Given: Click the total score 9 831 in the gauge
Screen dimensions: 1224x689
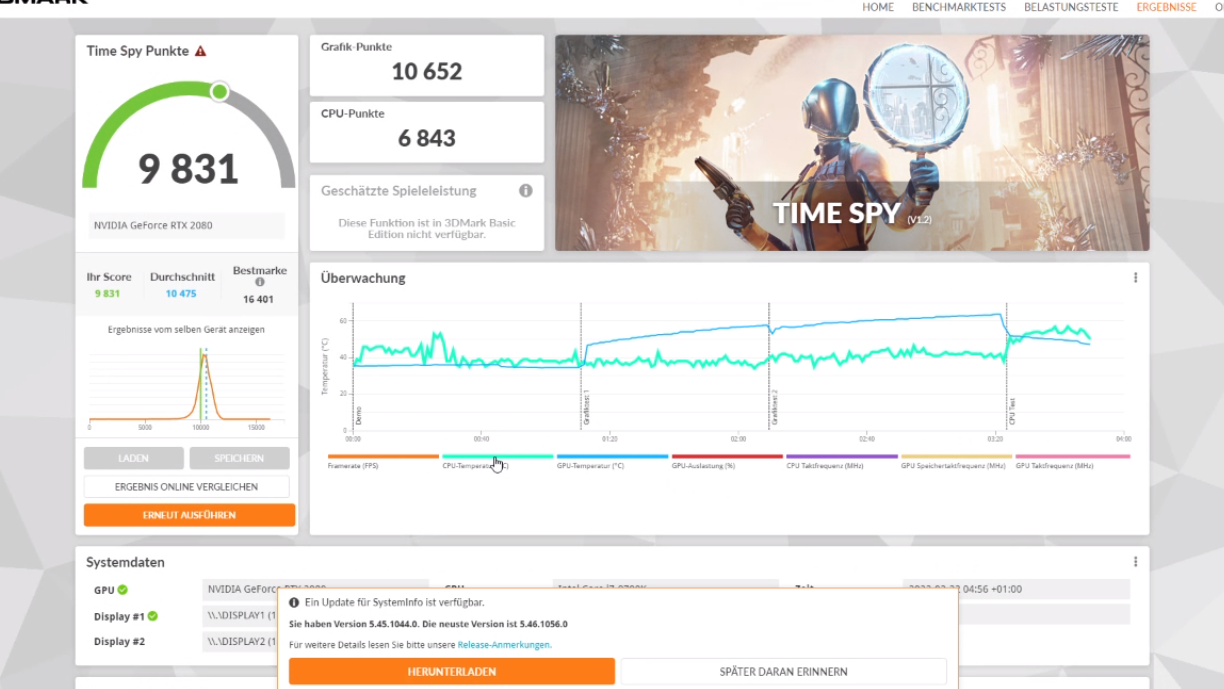Looking at the screenshot, I should tap(189, 168).
